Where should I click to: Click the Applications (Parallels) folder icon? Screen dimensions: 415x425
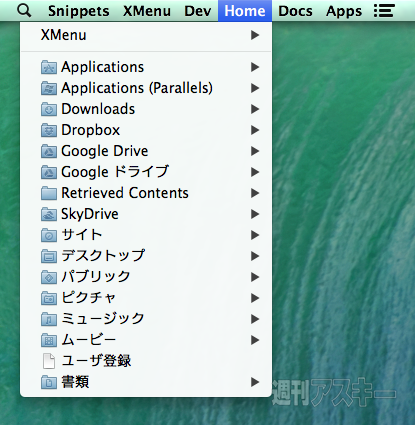click(49, 88)
